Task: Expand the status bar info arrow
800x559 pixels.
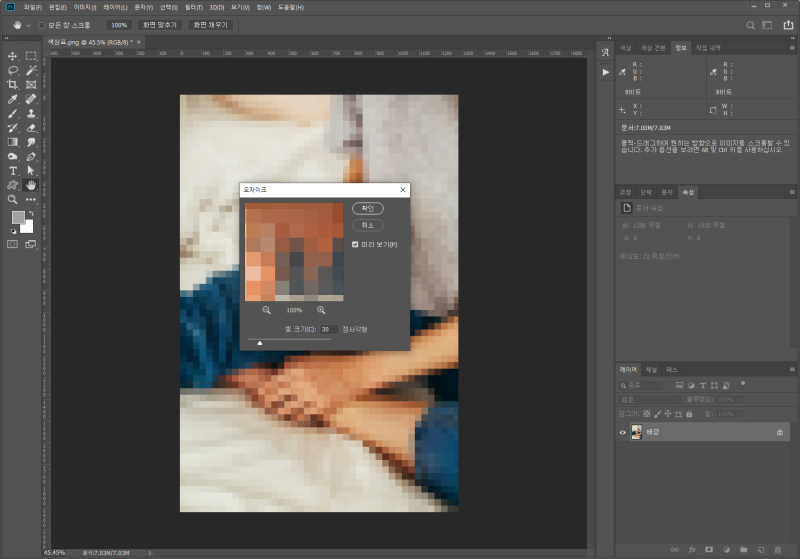Action: (x=149, y=553)
